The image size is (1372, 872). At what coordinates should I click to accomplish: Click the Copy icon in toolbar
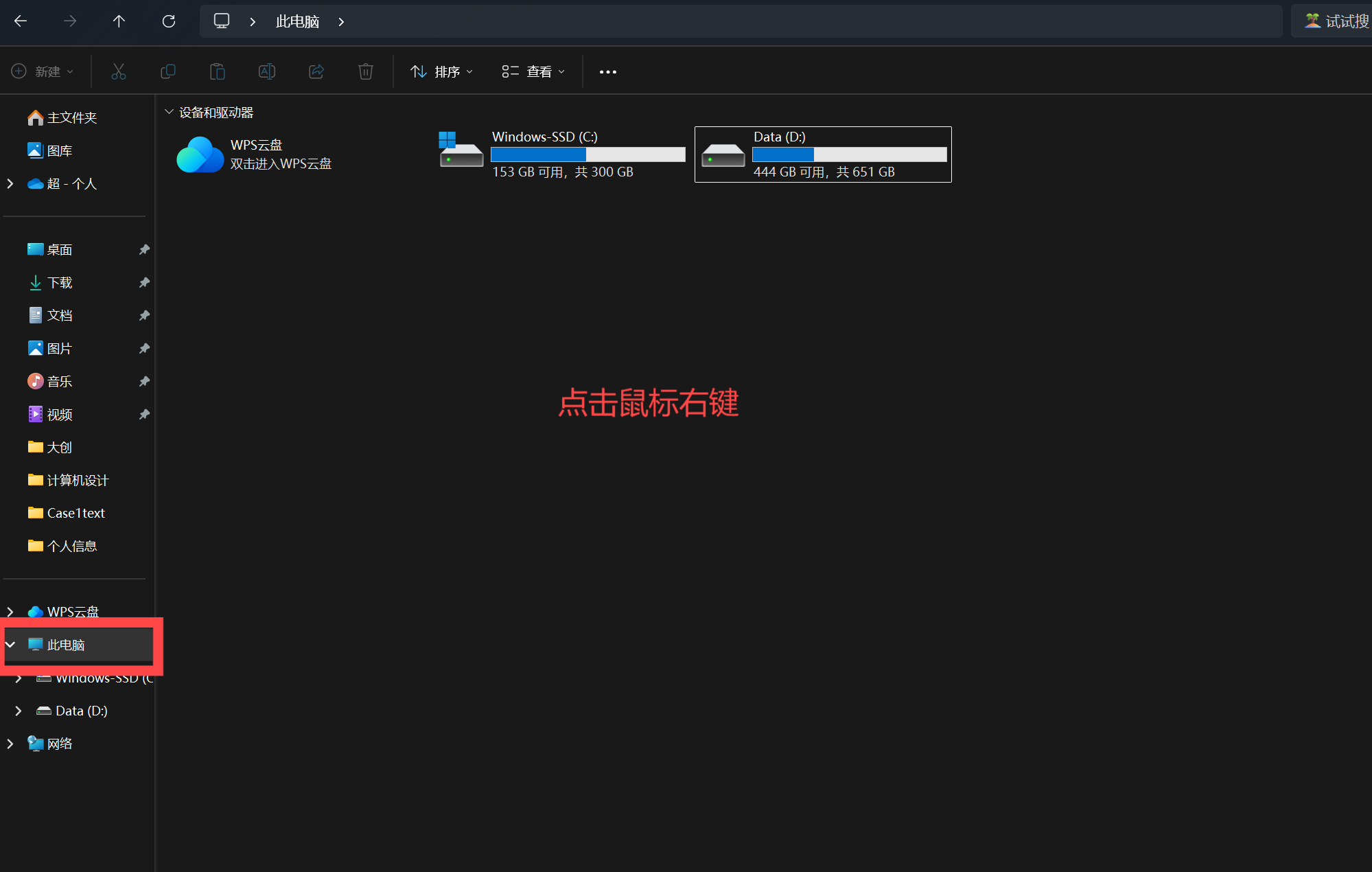168,71
